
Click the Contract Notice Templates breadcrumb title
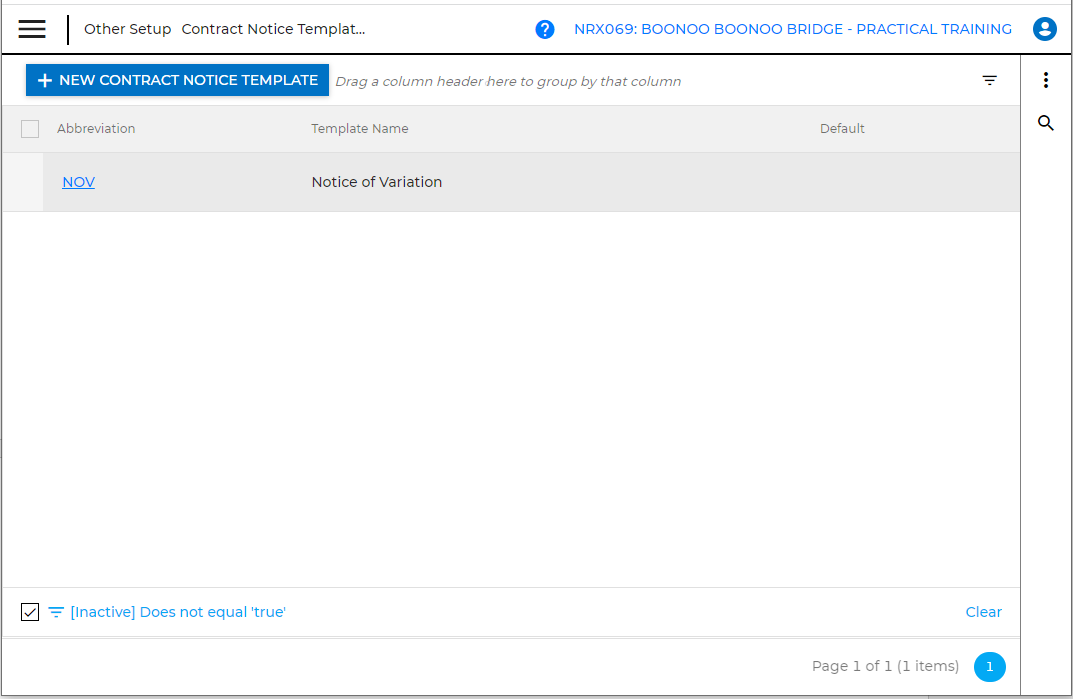pos(273,29)
